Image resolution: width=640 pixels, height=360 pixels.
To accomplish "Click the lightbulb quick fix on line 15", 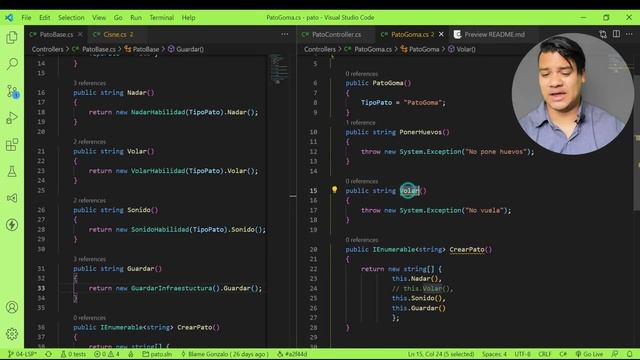I will [334, 190].
